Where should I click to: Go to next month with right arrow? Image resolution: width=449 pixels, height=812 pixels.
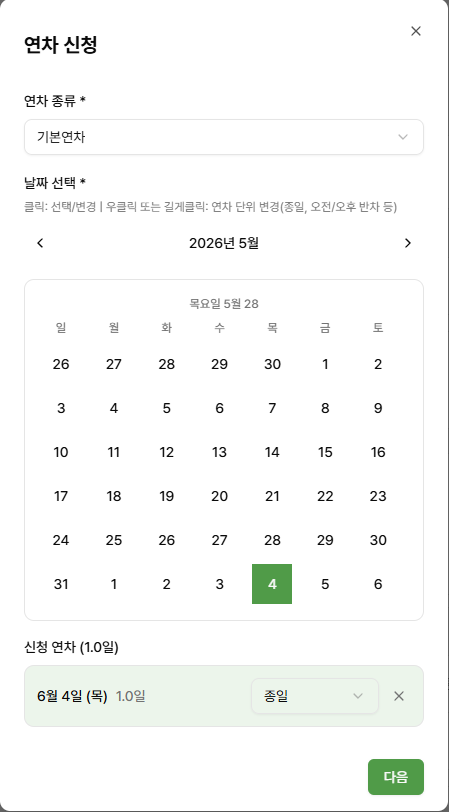click(408, 243)
